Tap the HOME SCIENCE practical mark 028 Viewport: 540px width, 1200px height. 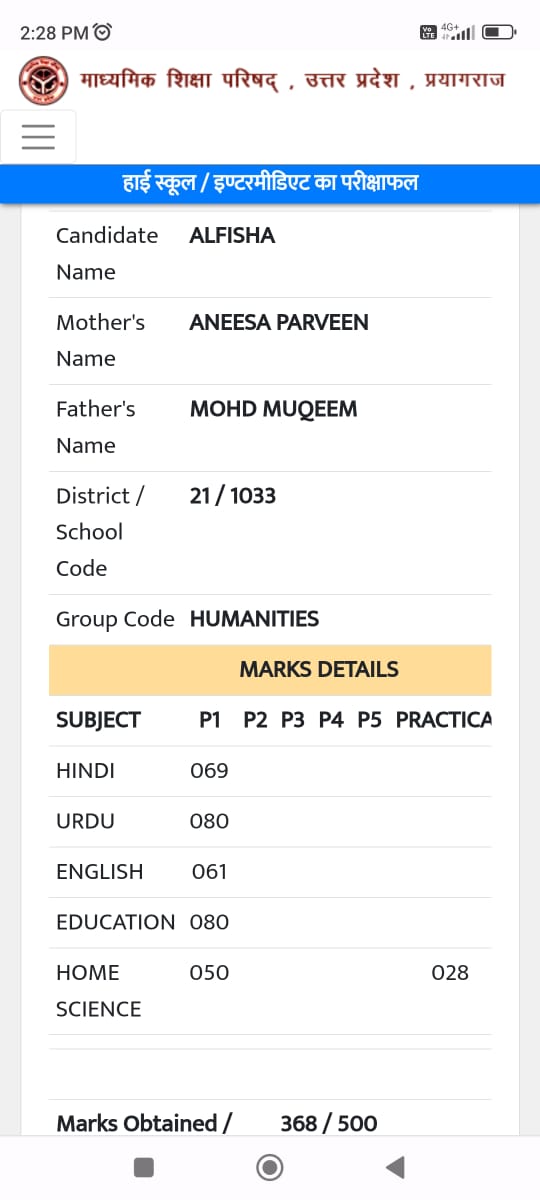pyautogui.click(x=450, y=973)
